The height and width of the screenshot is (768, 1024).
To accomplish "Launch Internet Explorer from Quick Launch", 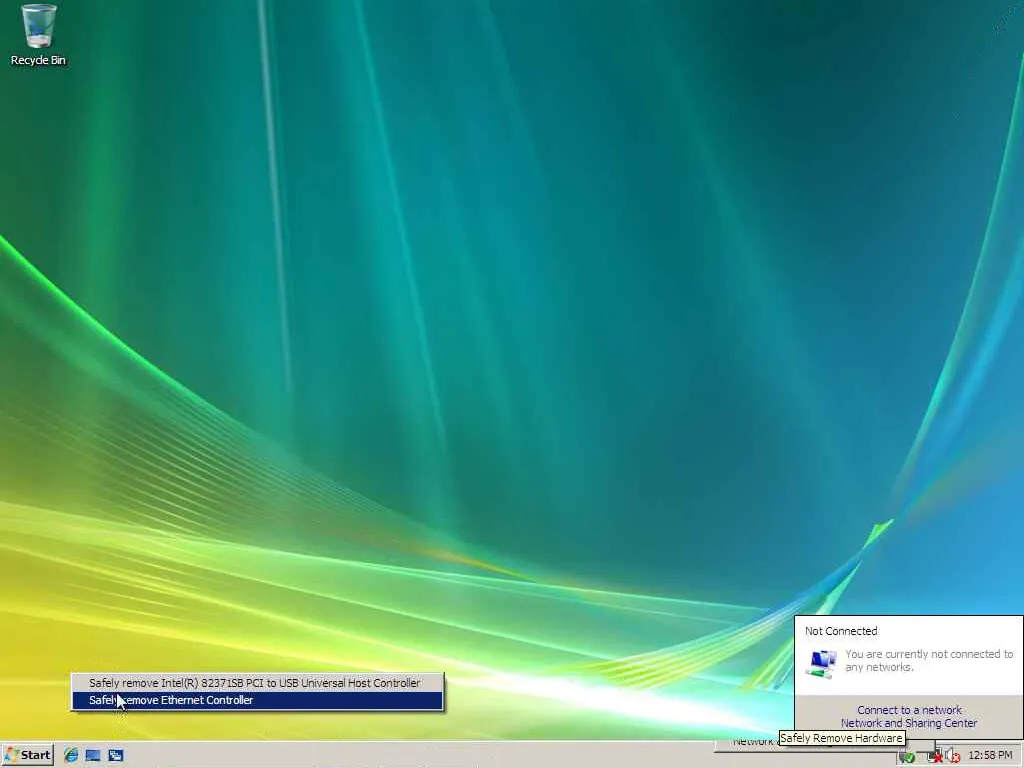I will click(x=71, y=756).
